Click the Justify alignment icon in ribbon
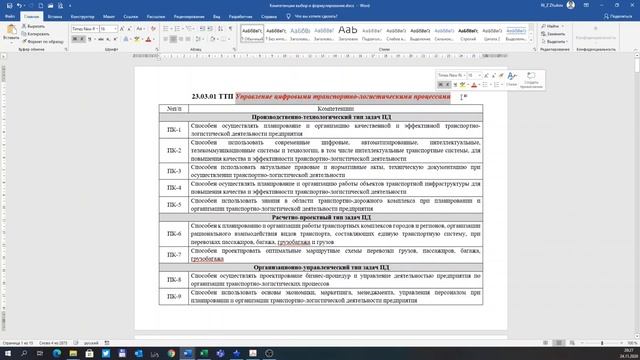Viewport: 640px width, 360px height. tap(188, 39)
